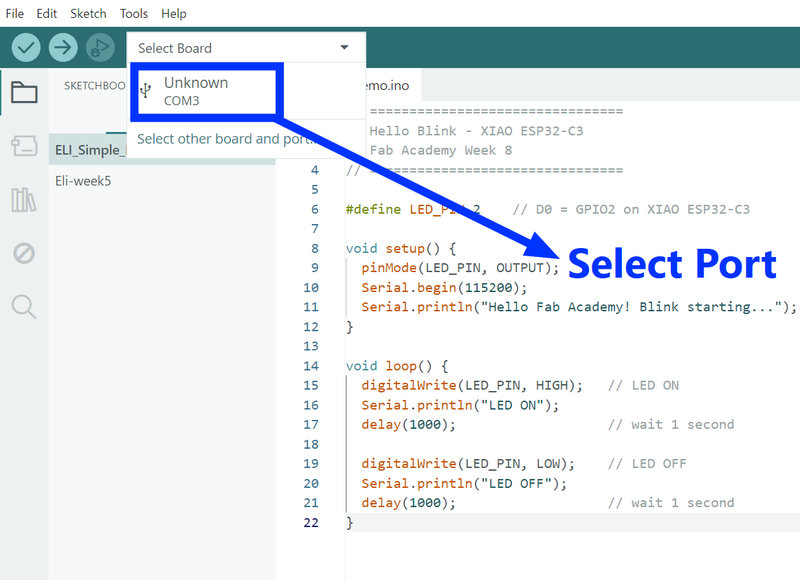Expand the Select Board dropdown arrow
800x580 pixels.
pyautogui.click(x=344, y=47)
